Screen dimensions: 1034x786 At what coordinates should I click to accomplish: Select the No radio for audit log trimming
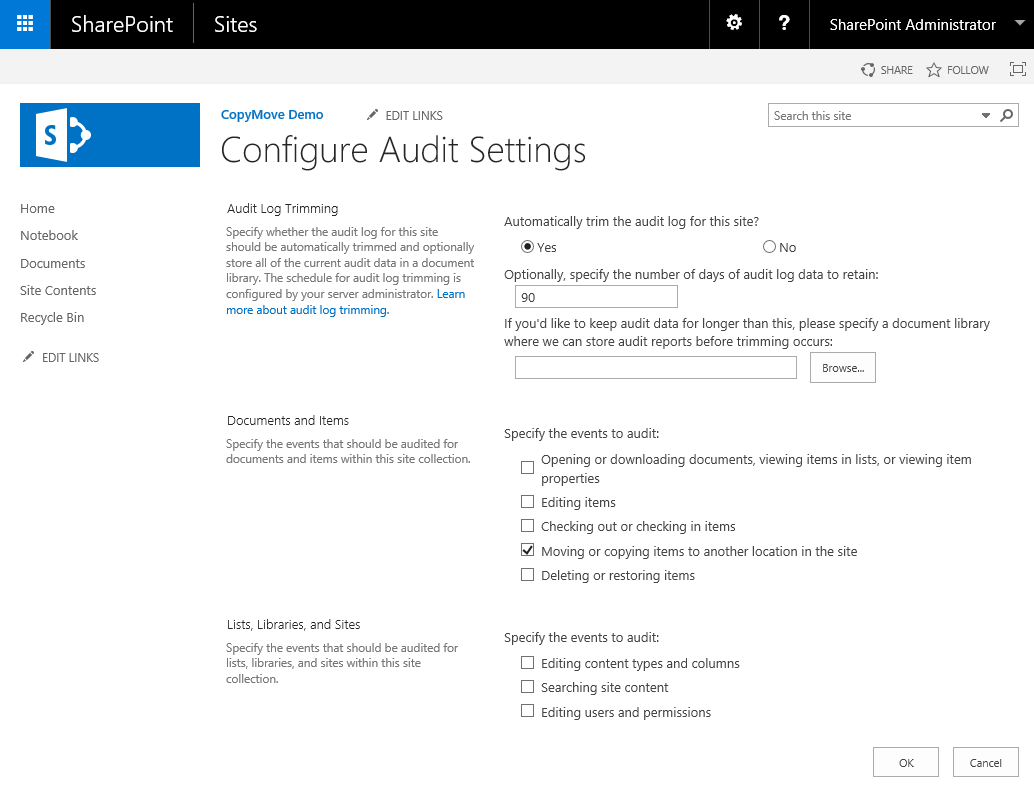(769, 246)
